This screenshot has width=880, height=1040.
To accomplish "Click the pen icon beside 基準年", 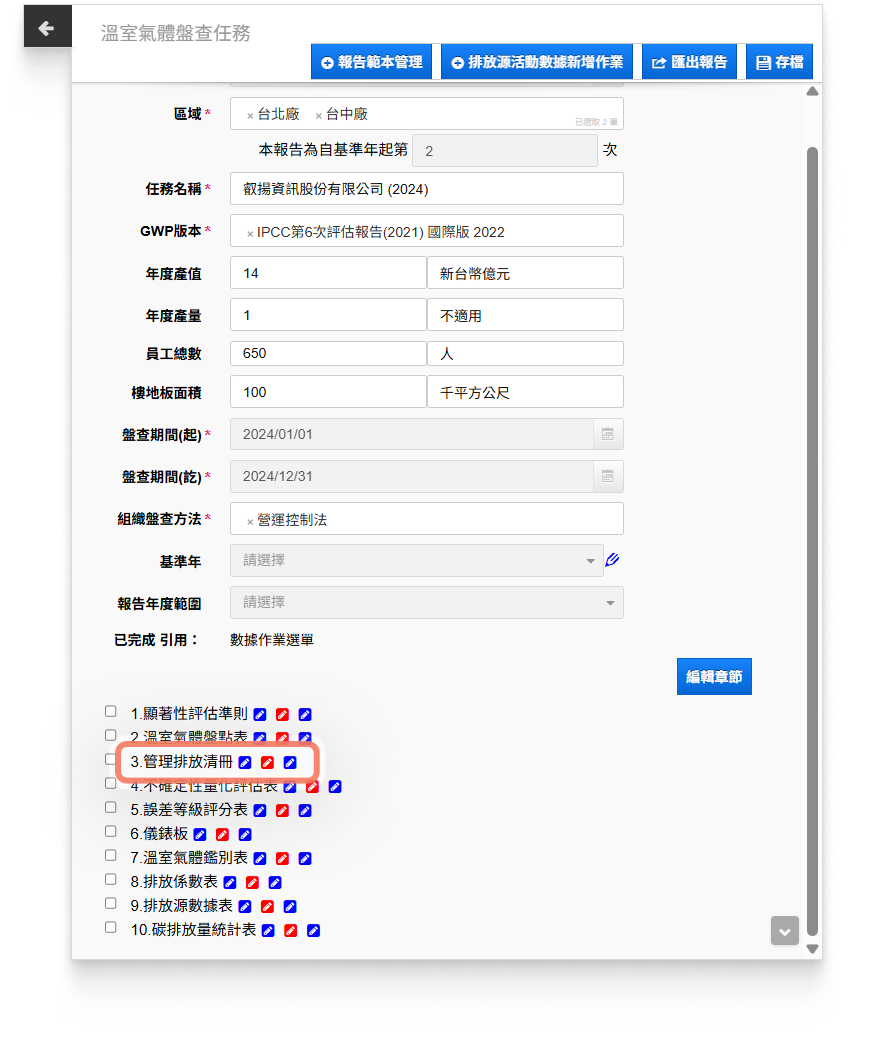I will coord(613,560).
